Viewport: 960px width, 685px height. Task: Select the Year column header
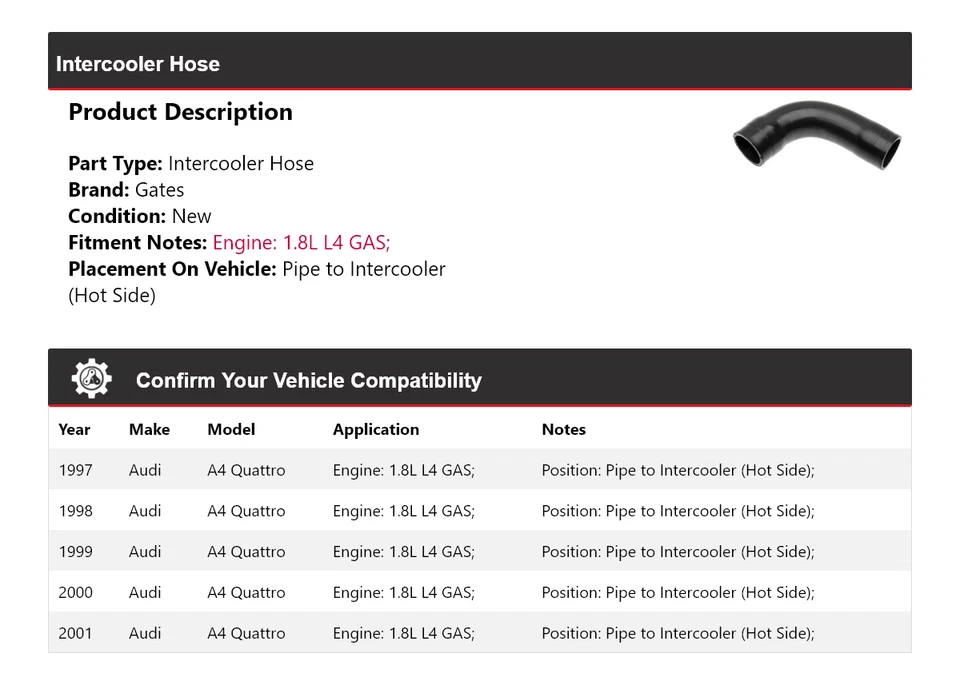(x=74, y=429)
